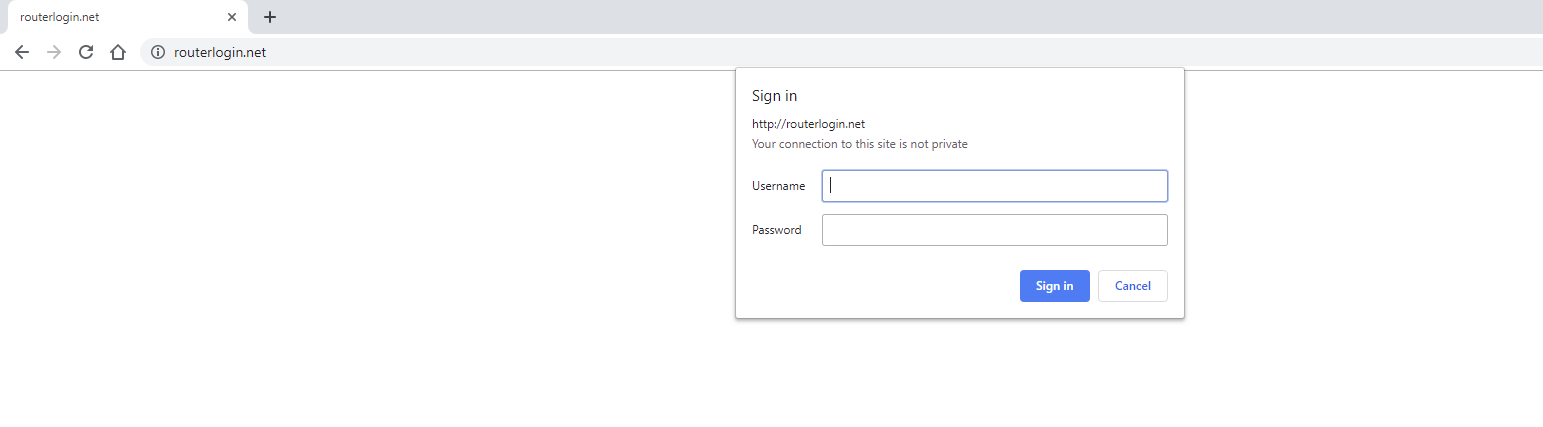
Task: Go to the Home page icon
Action: (x=118, y=52)
